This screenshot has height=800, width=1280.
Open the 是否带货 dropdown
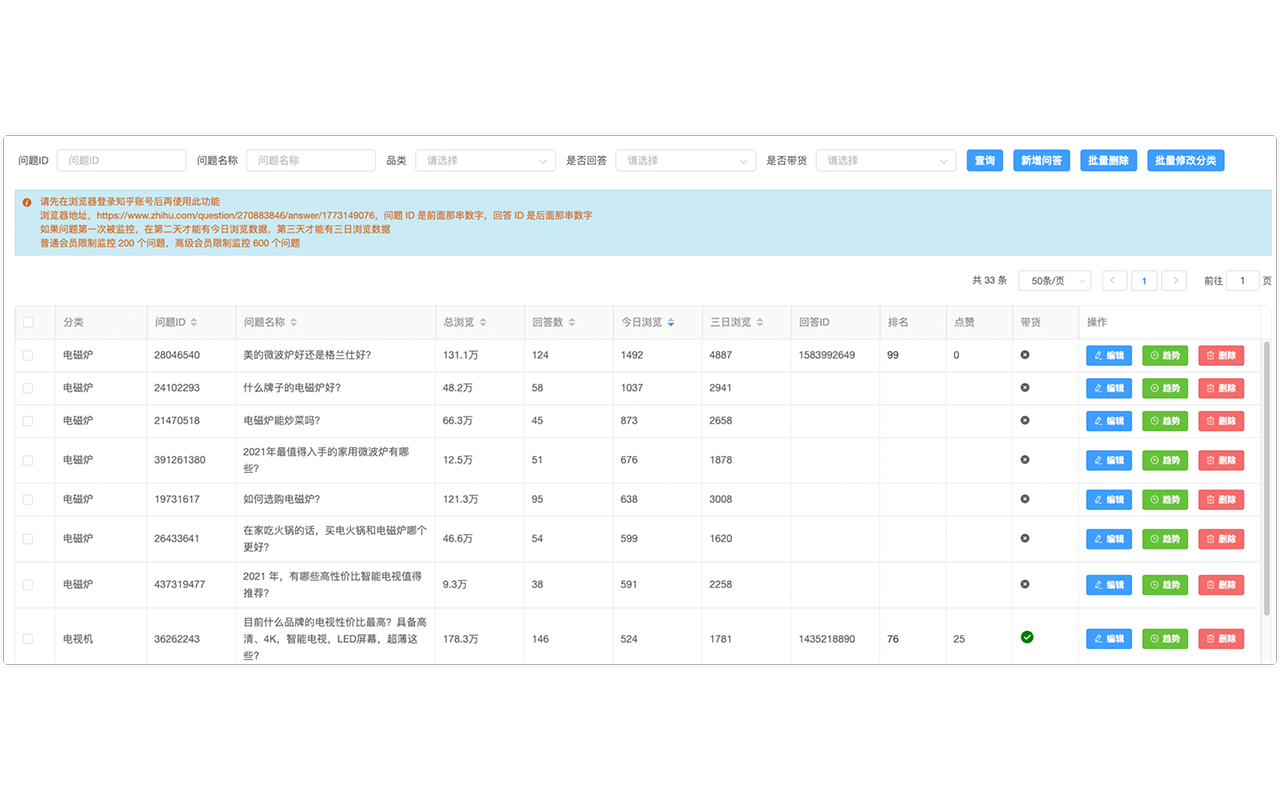coord(886,160)
